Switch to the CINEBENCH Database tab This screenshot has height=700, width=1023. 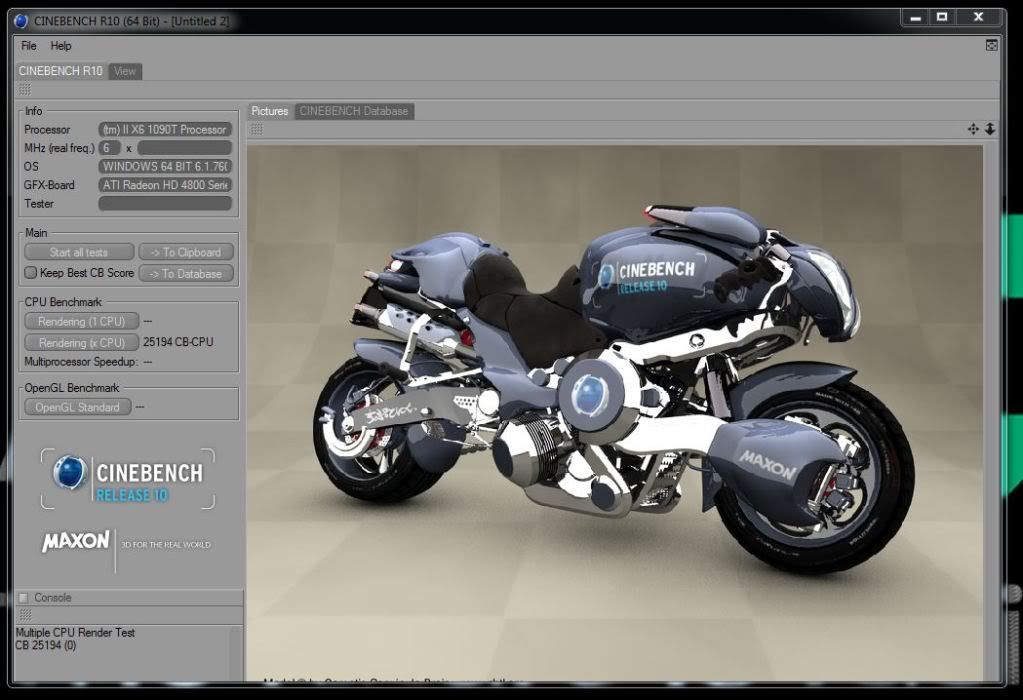pyautogui.click(x=354, y=112)
